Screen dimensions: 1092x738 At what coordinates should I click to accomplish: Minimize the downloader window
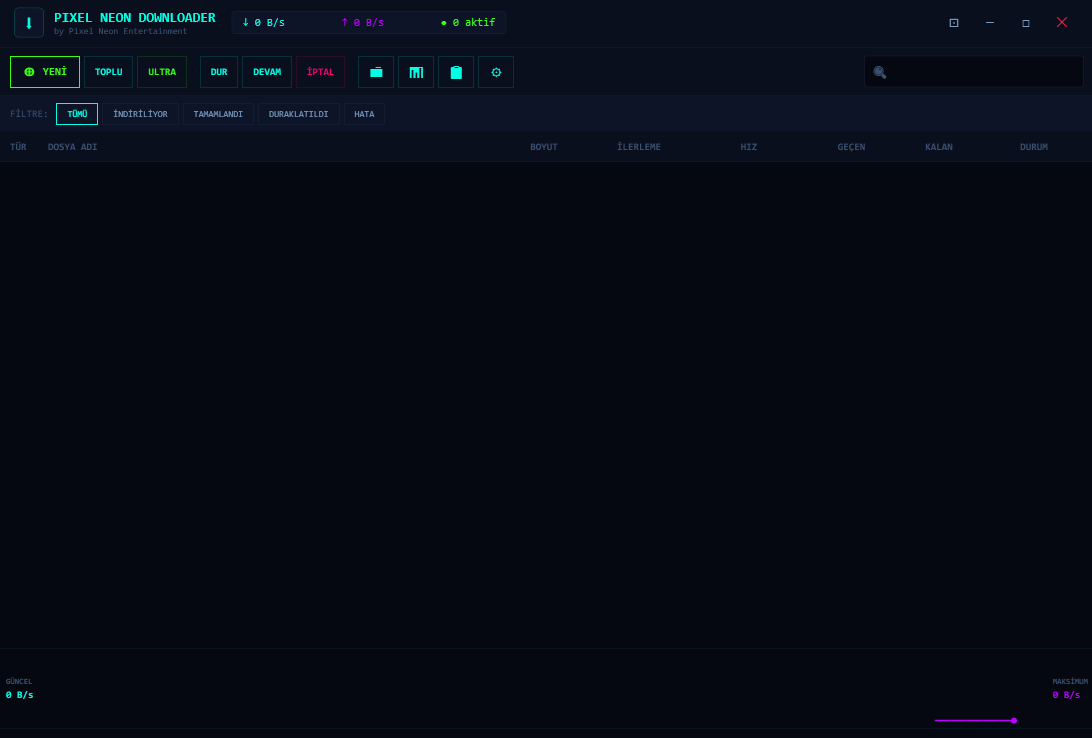click(990, 22)
